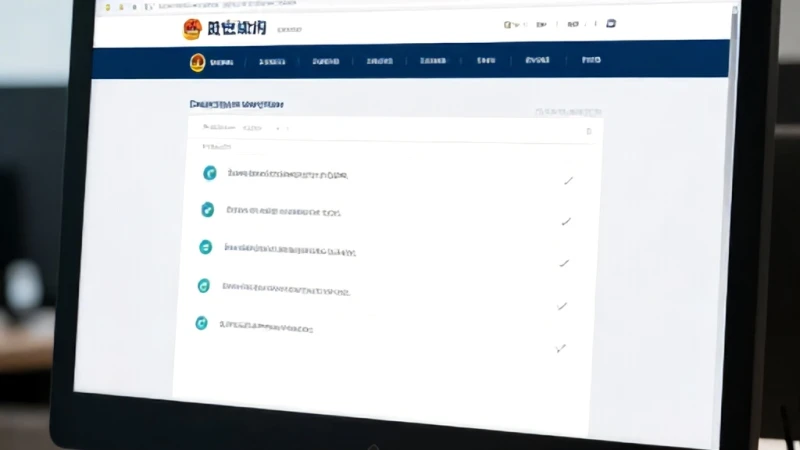
Task: Select the last item in the blue navigation bar
Action: point(591,60)
